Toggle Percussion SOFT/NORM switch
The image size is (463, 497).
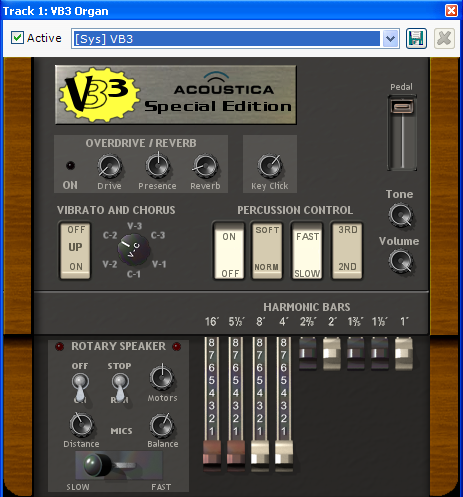coord(267,250)
